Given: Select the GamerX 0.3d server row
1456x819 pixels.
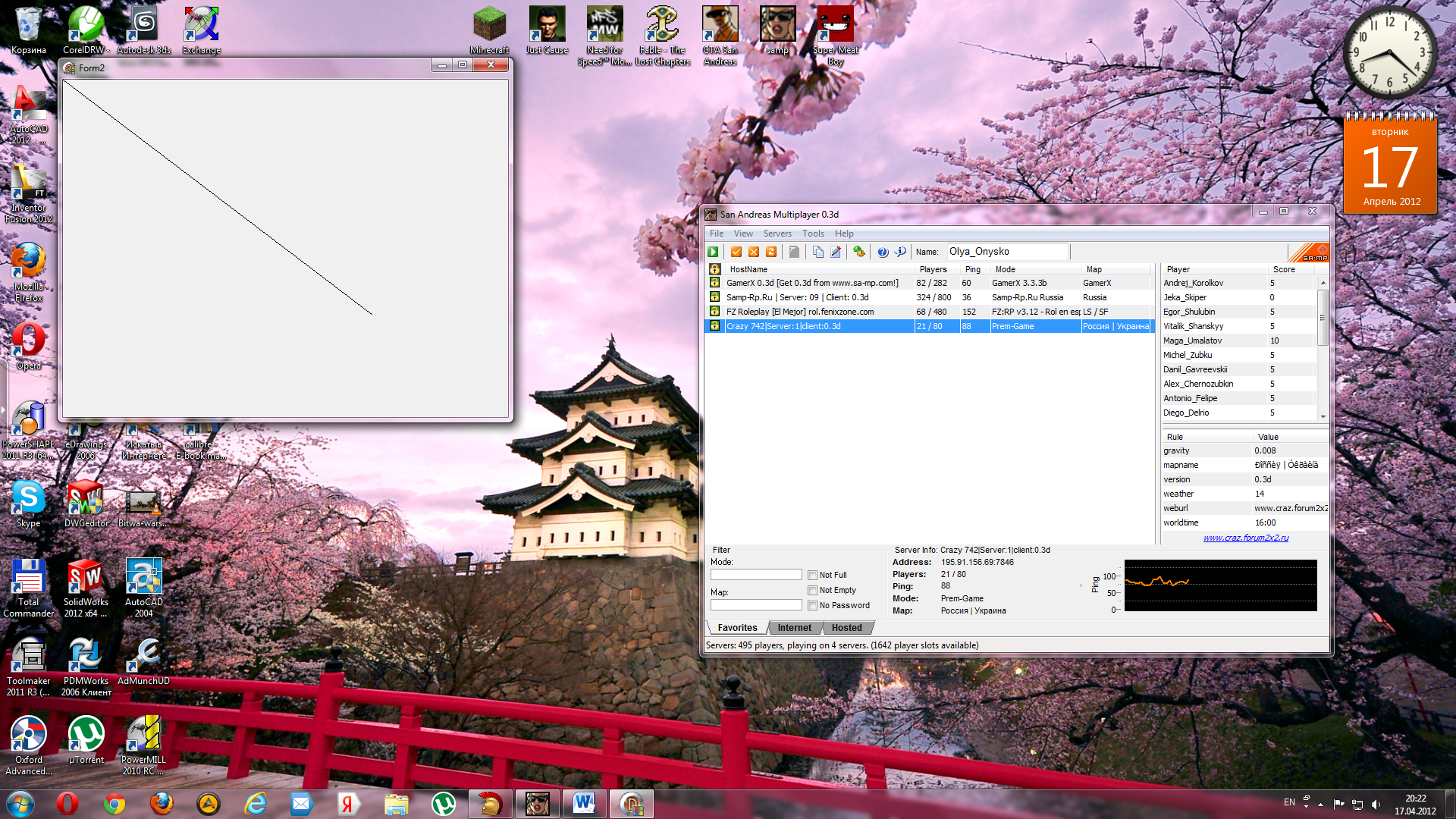Looking at the screenshot, I should (930, 283).
